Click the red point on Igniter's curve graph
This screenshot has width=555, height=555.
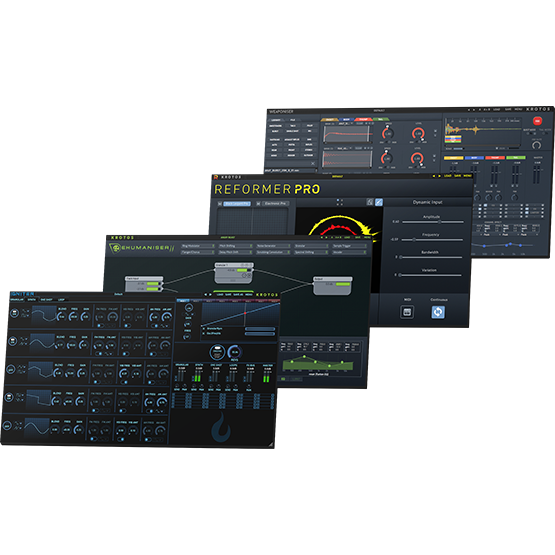(245, 313)
